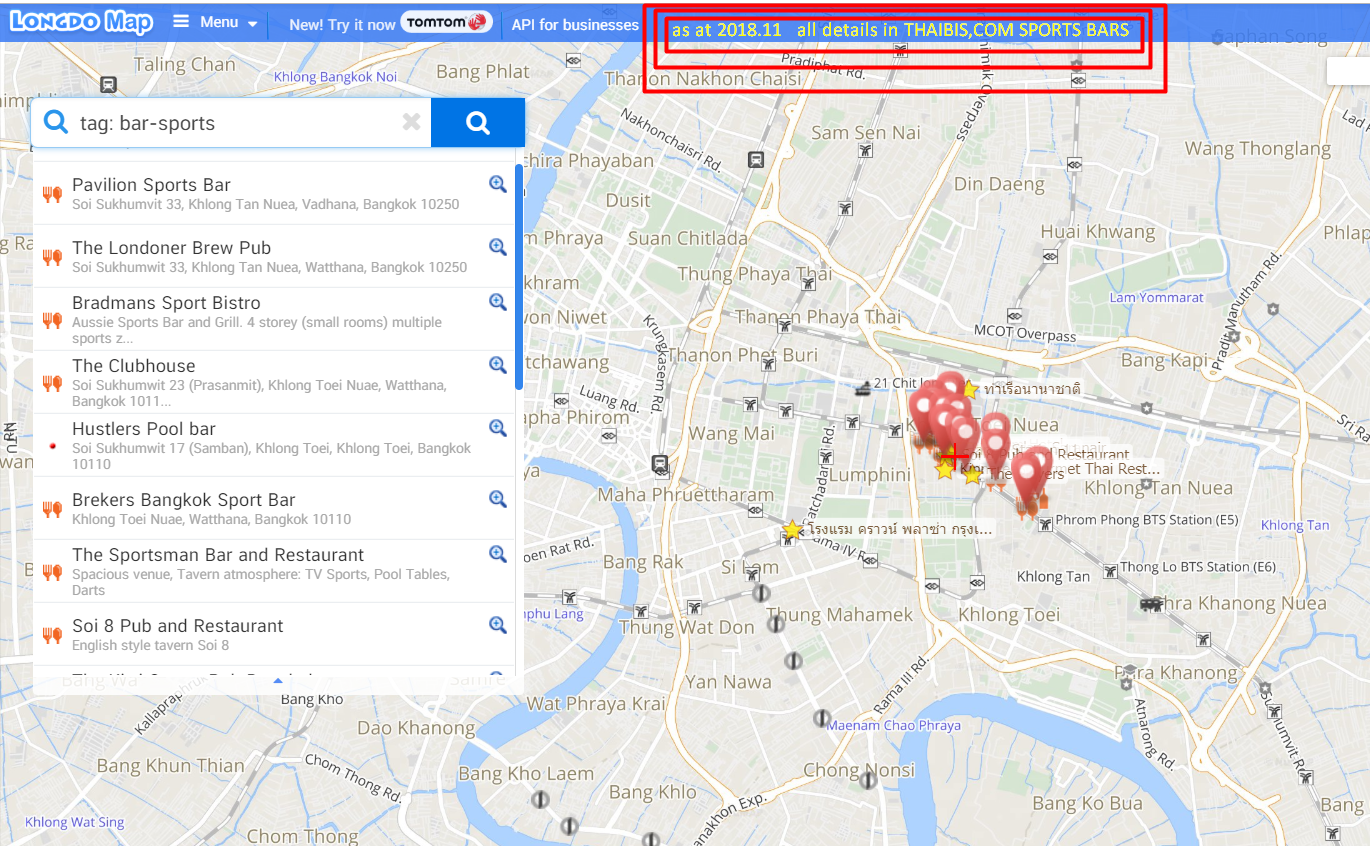Zoom to Bradmans Sport Bistro using its magnifier

[498, 302]
